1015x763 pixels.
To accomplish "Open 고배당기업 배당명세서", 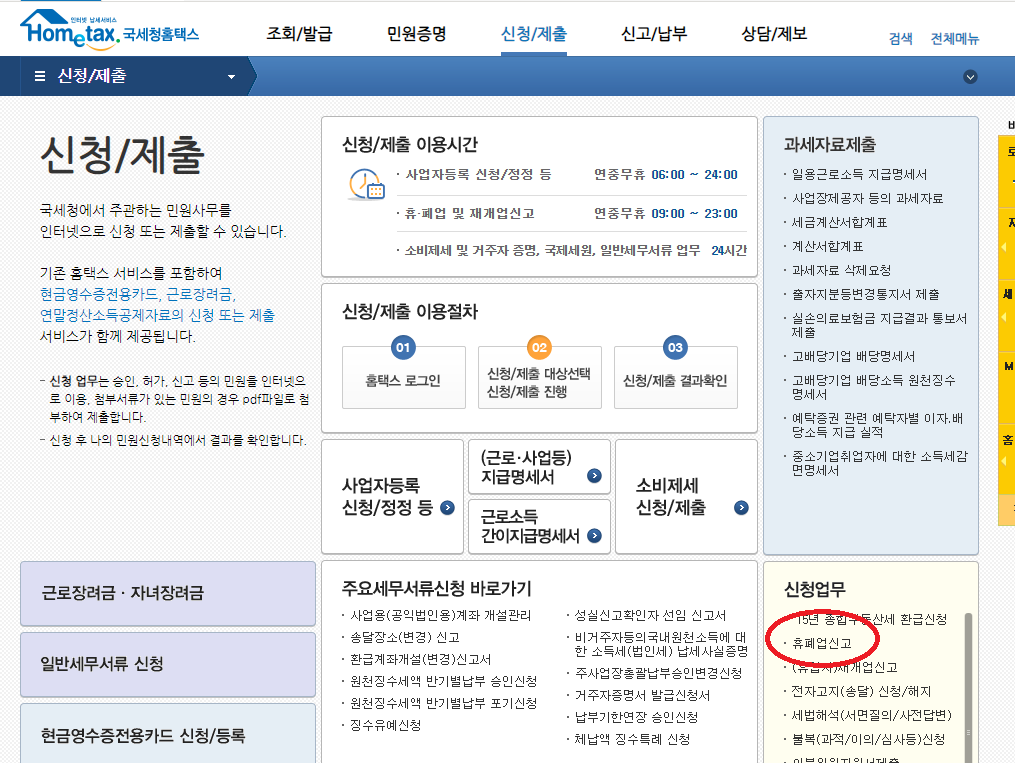I will [x=853, y=357].
